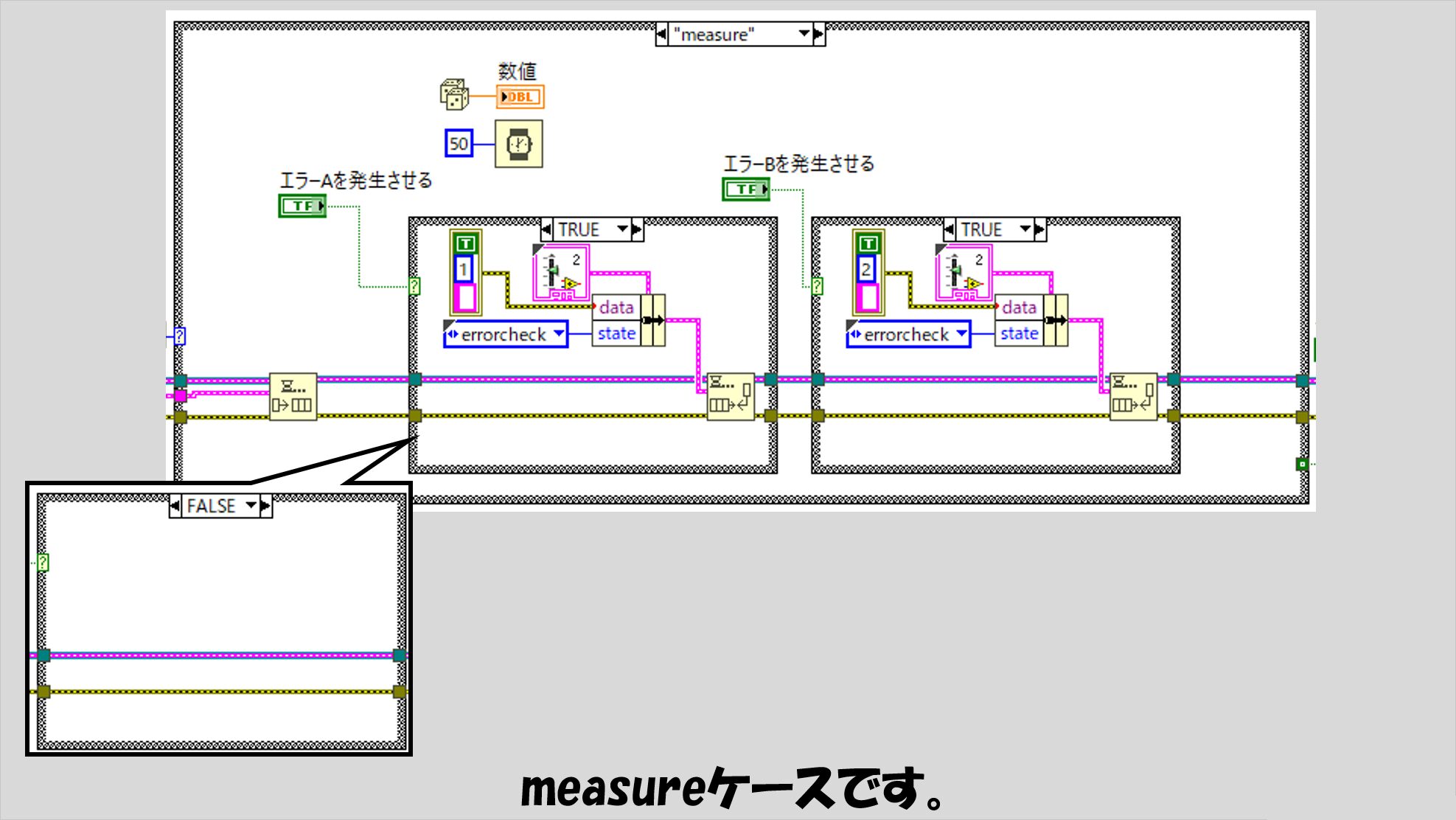Screen dimensions: 1456x820
Task: Open the FALSE case selector dropdown
Action: (251, 506)
